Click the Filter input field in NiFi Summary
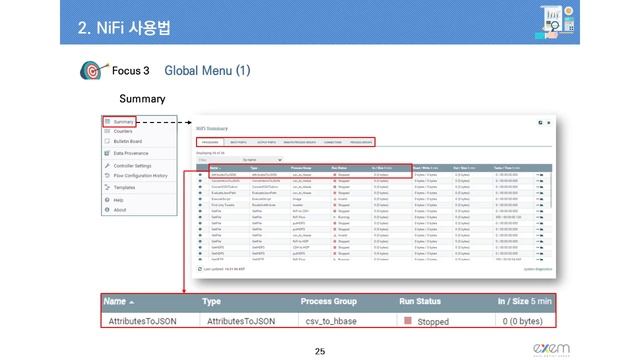 pos(218,160)
